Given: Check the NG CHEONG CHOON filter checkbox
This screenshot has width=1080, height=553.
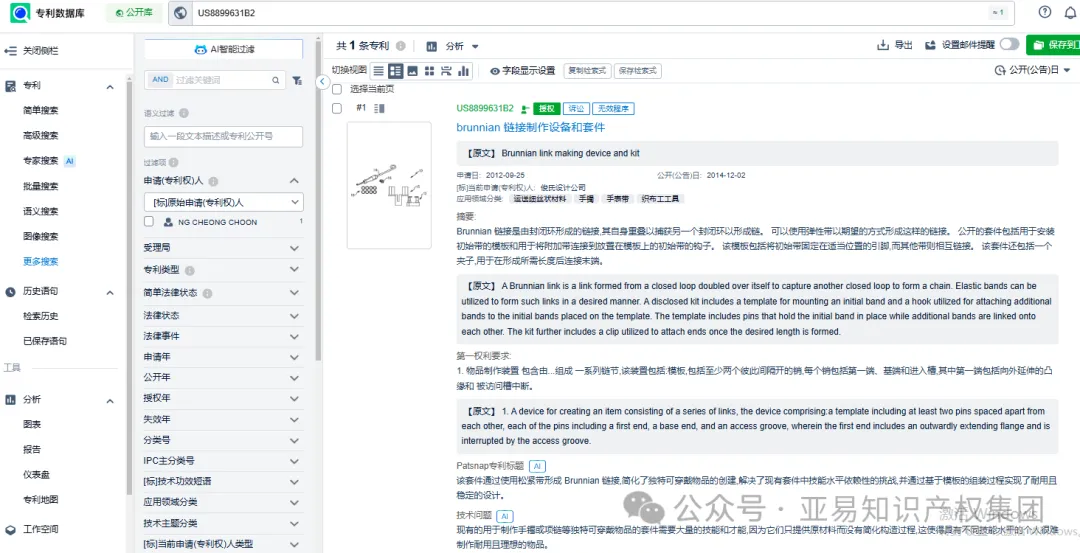Looking at the screenshot, I should [x=149, y=222].
